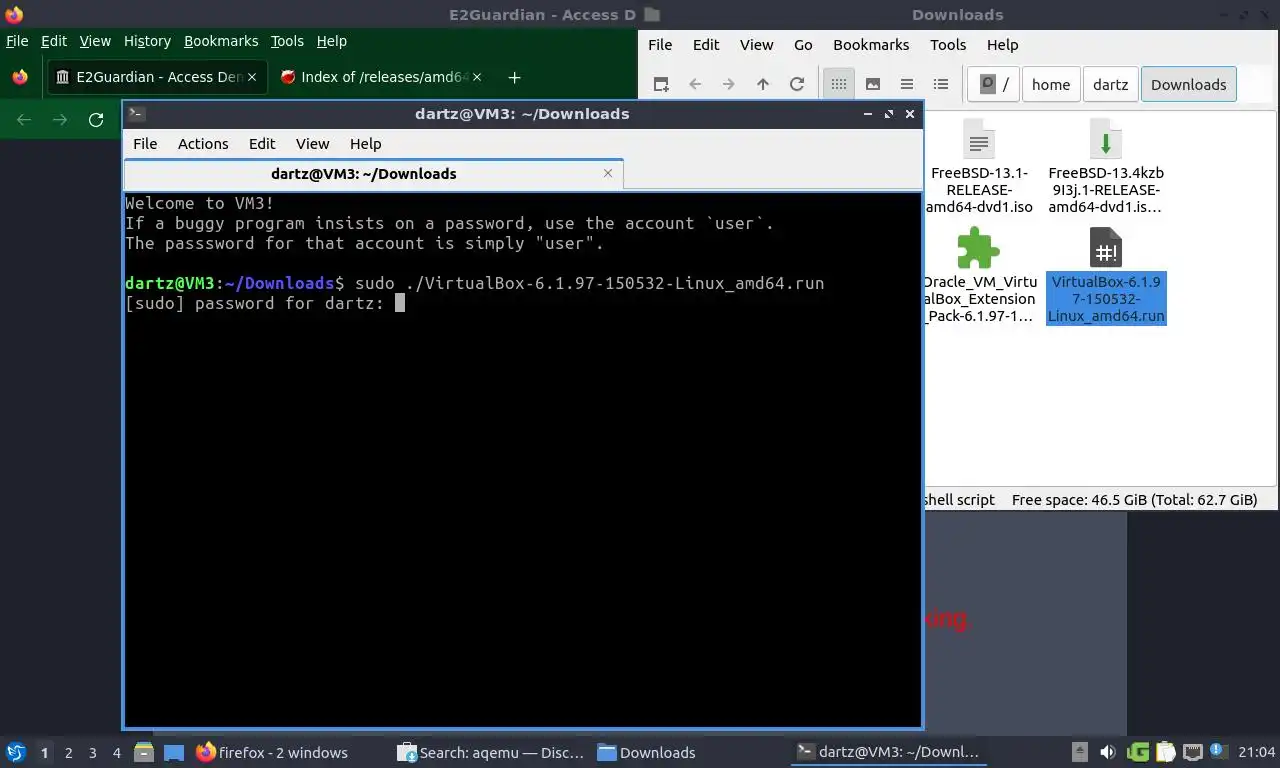Open the volume control tray icon

(1108, 752)
